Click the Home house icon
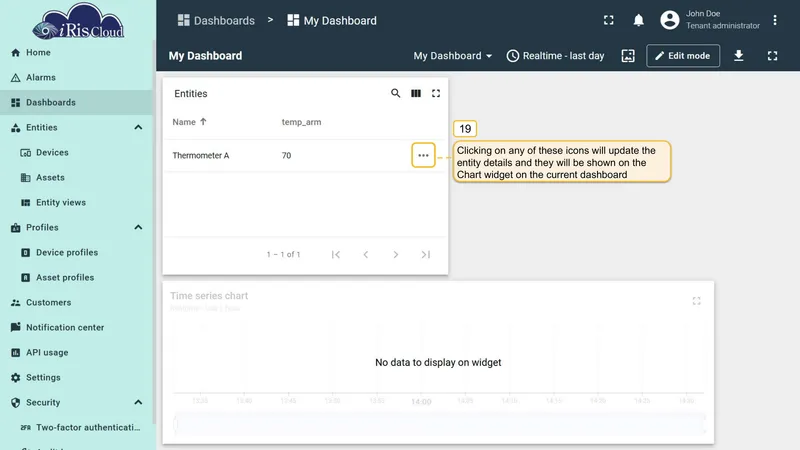800x450 pixels. coord(15,53)
